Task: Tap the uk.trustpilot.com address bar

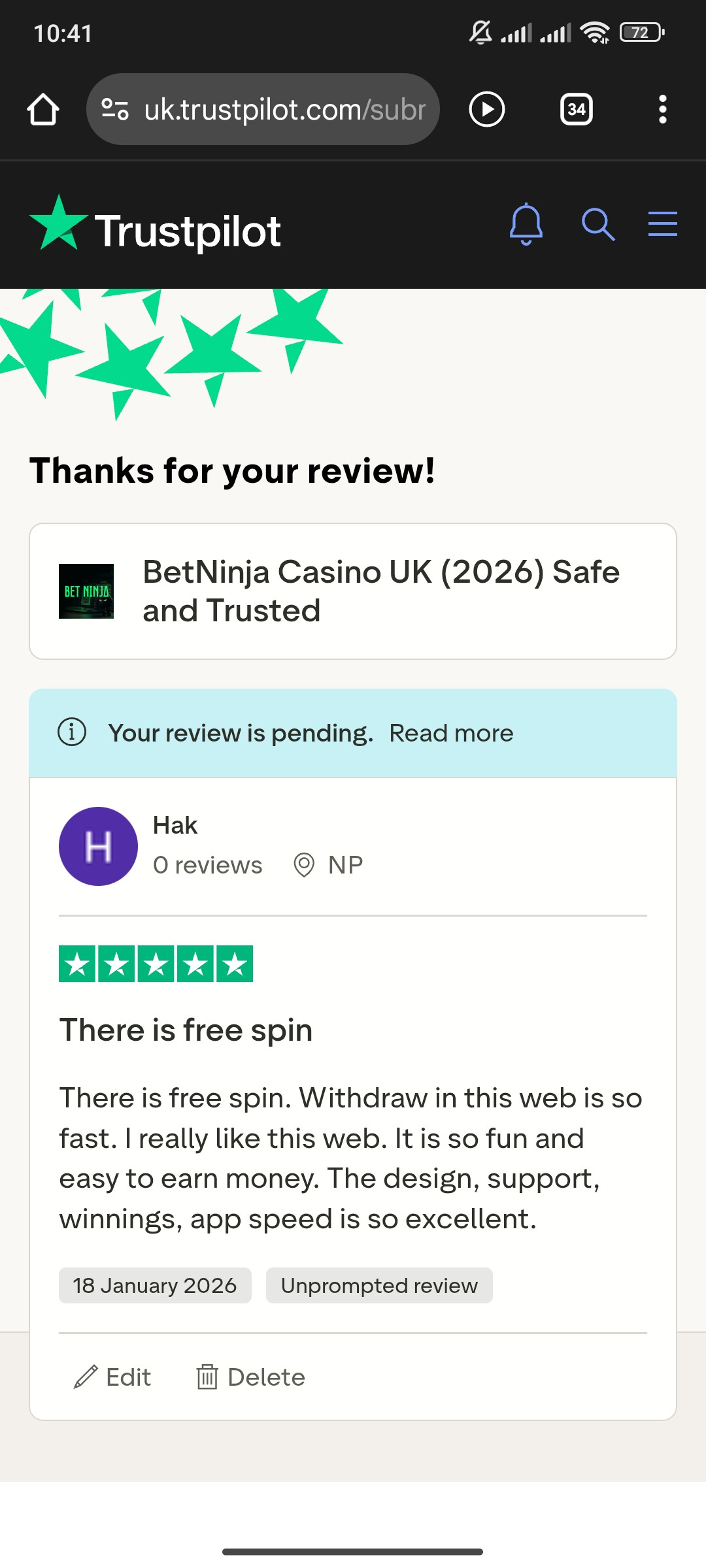Action: (284, 109)
